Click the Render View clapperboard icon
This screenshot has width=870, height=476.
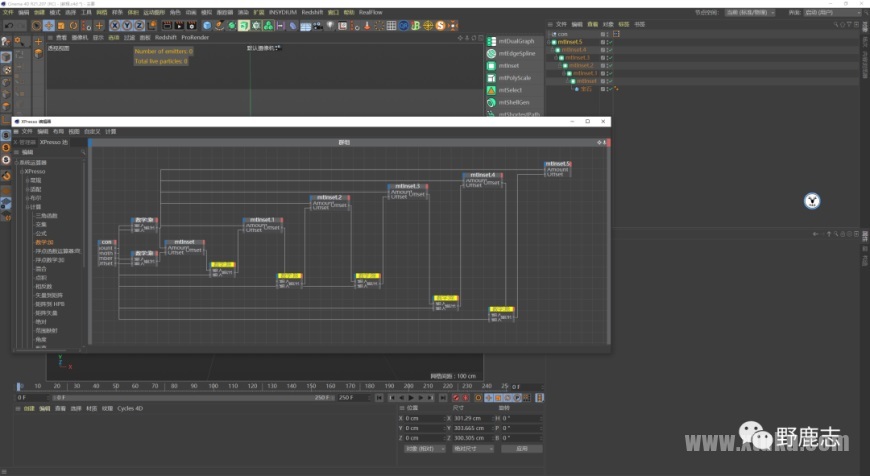click(167, 26)
